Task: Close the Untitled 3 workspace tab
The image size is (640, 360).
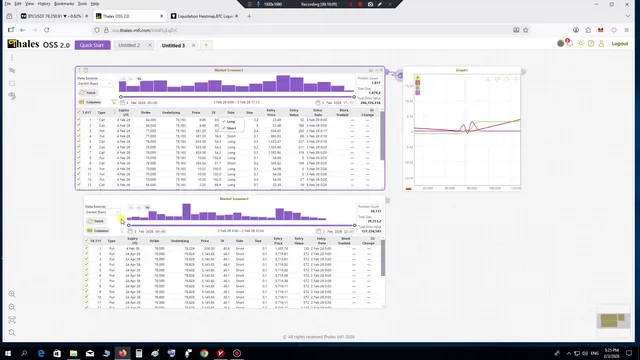Action: point(193,45)
